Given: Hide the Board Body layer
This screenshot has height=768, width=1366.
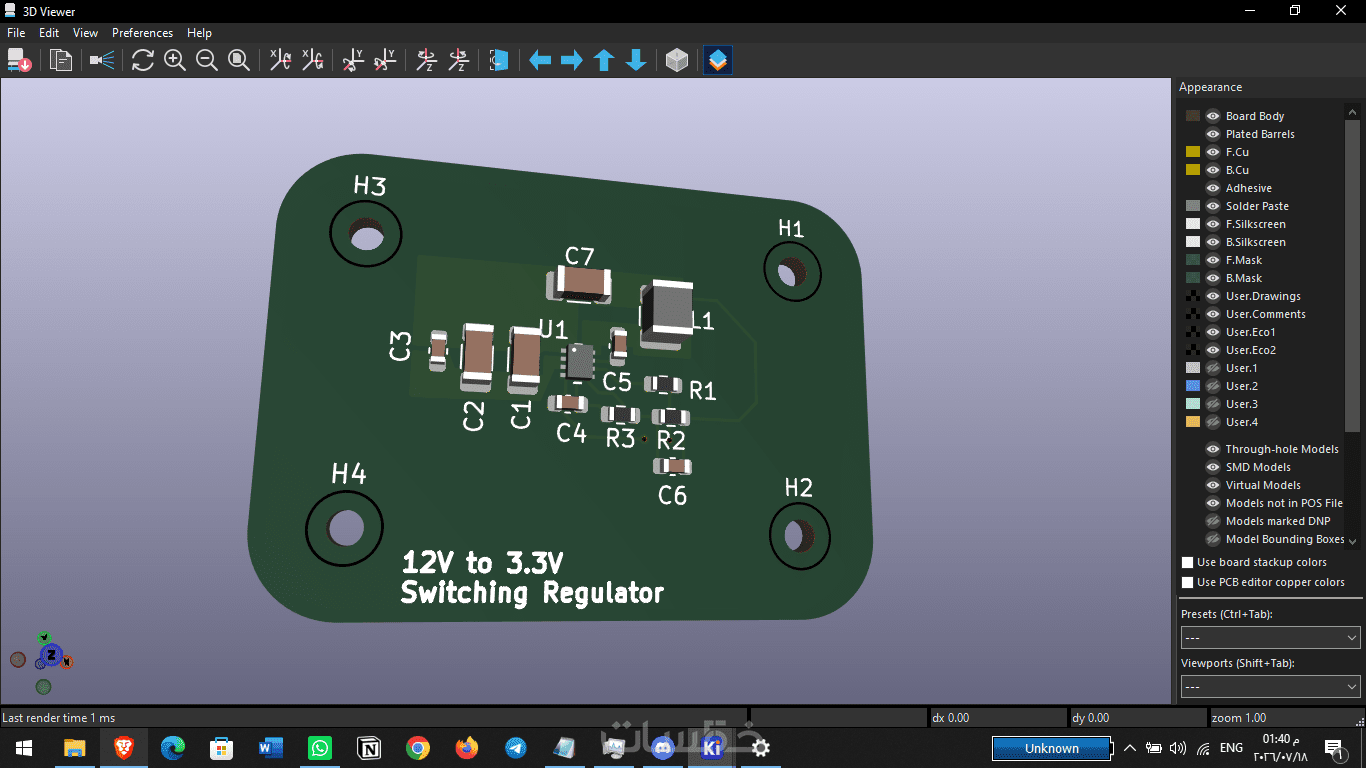Looking at the screenshot, I should coord(1213,116).
